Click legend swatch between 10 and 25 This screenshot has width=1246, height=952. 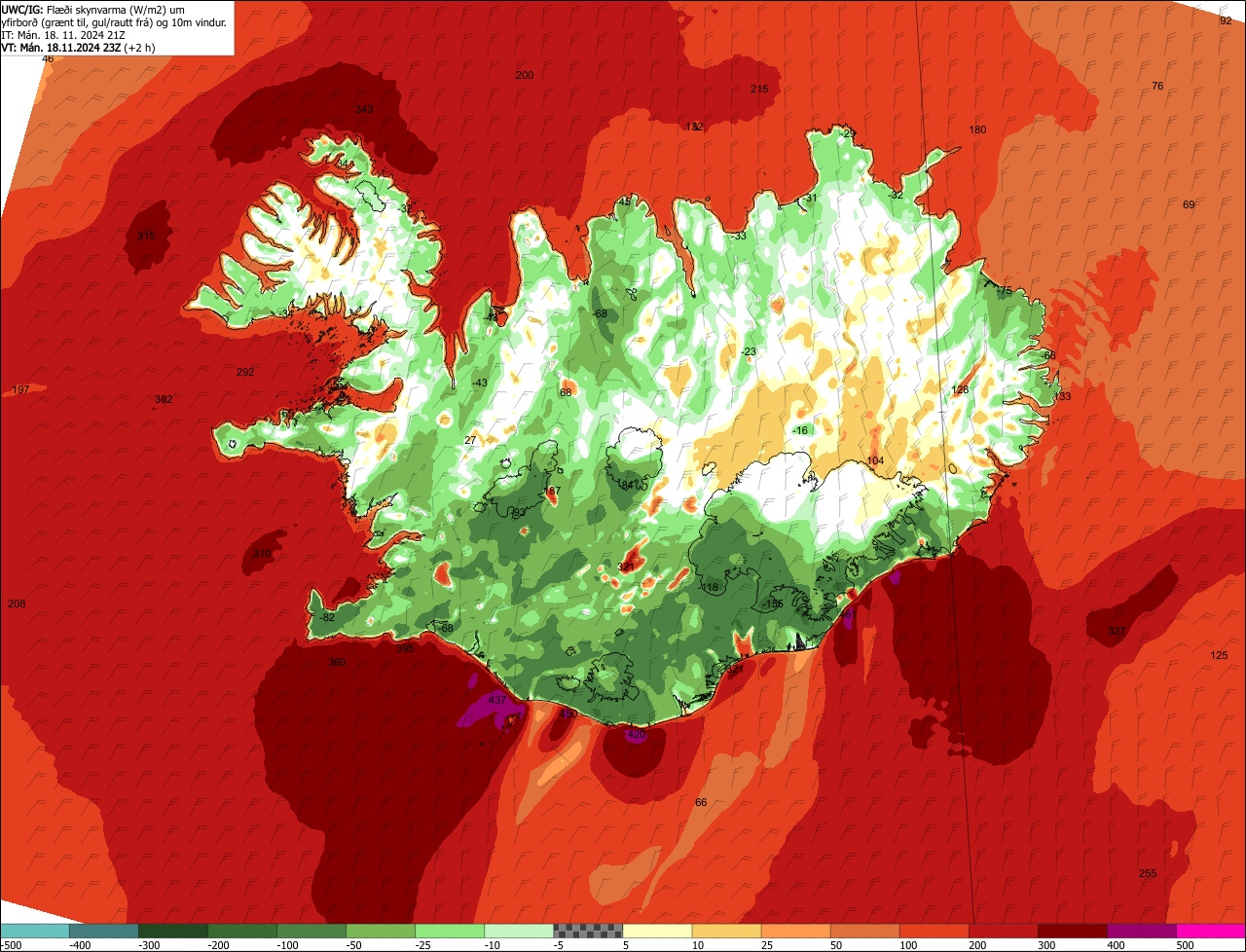pos(726,931)
